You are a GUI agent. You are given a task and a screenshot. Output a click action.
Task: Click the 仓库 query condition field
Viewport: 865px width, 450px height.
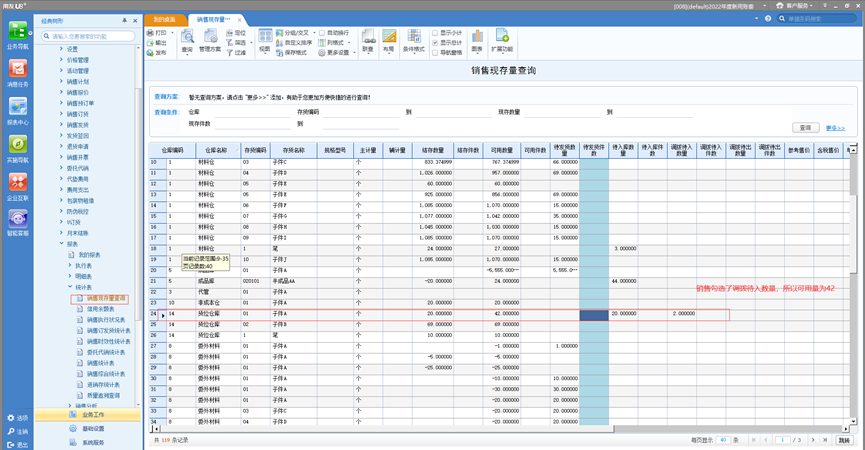253,112
